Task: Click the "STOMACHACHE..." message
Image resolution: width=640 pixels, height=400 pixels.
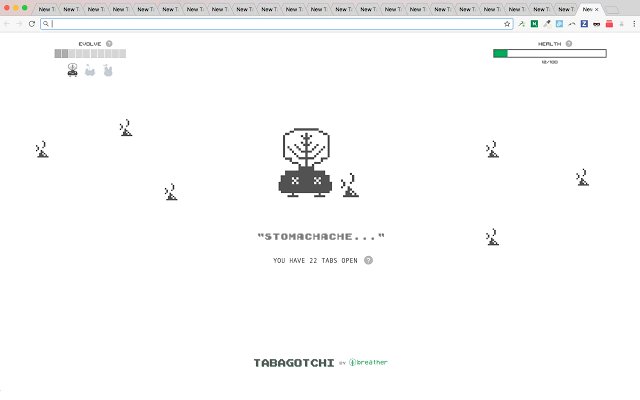Action: point(321,236)
